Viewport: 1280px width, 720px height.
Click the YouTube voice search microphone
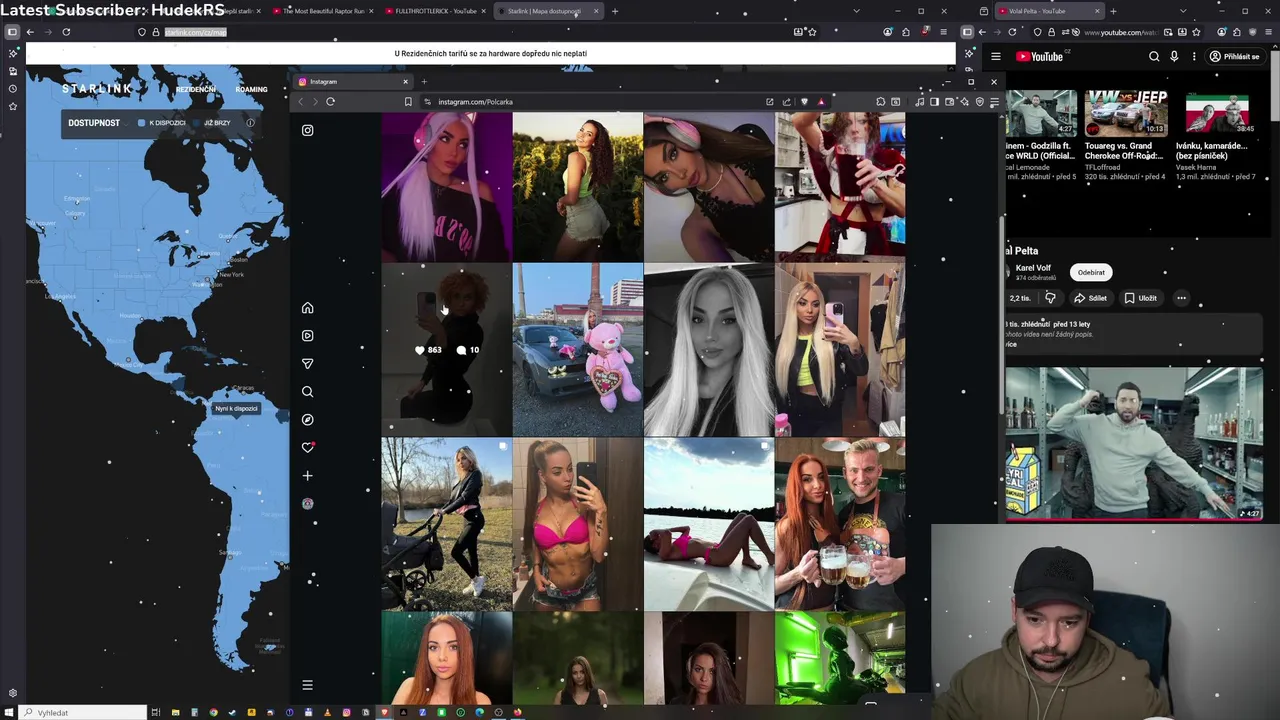click(1174, 57)
